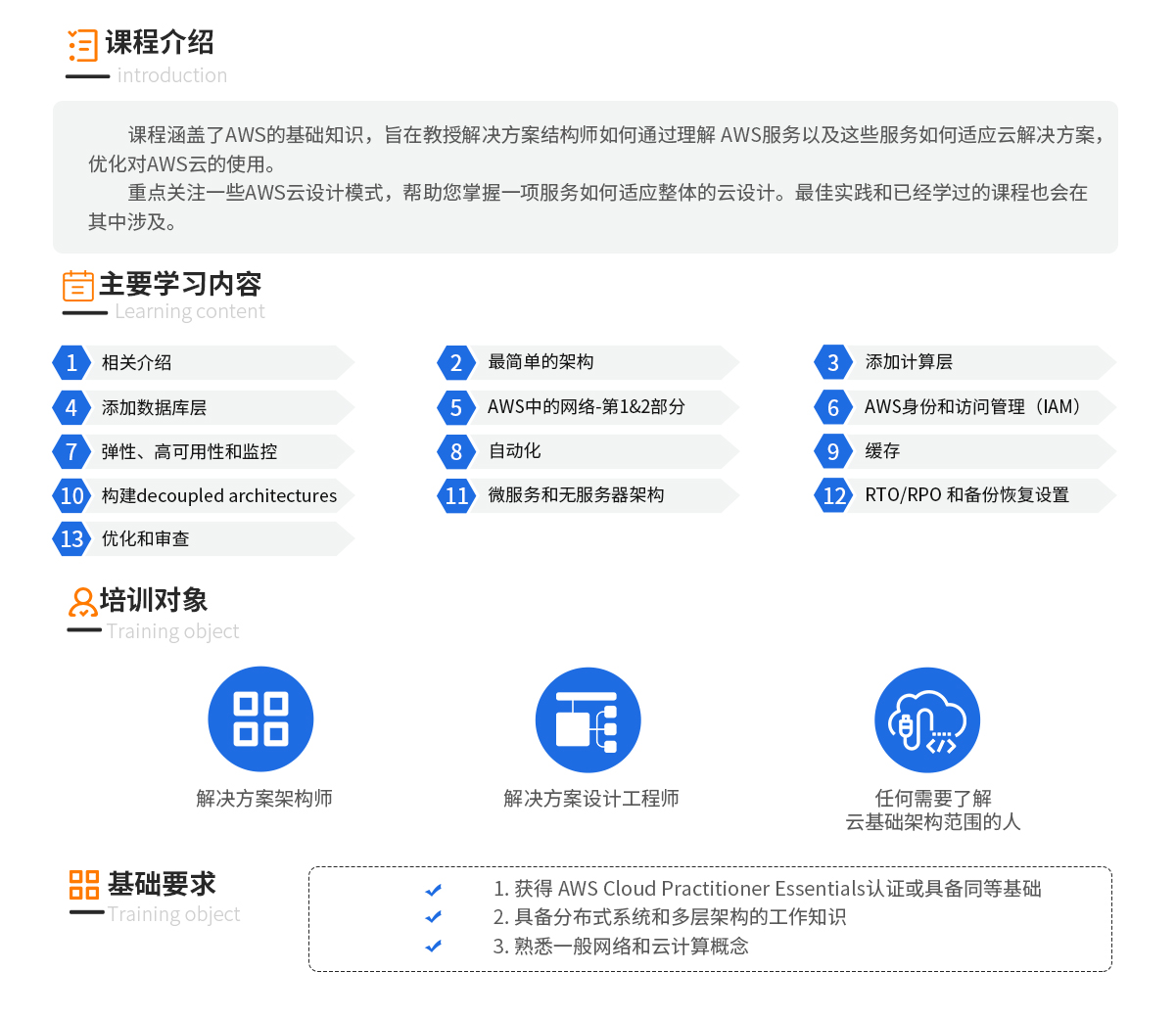This screenshot has width=1176, height=1018.
Task: Click the hexagon number 13 badge
Action: [71, 538]
